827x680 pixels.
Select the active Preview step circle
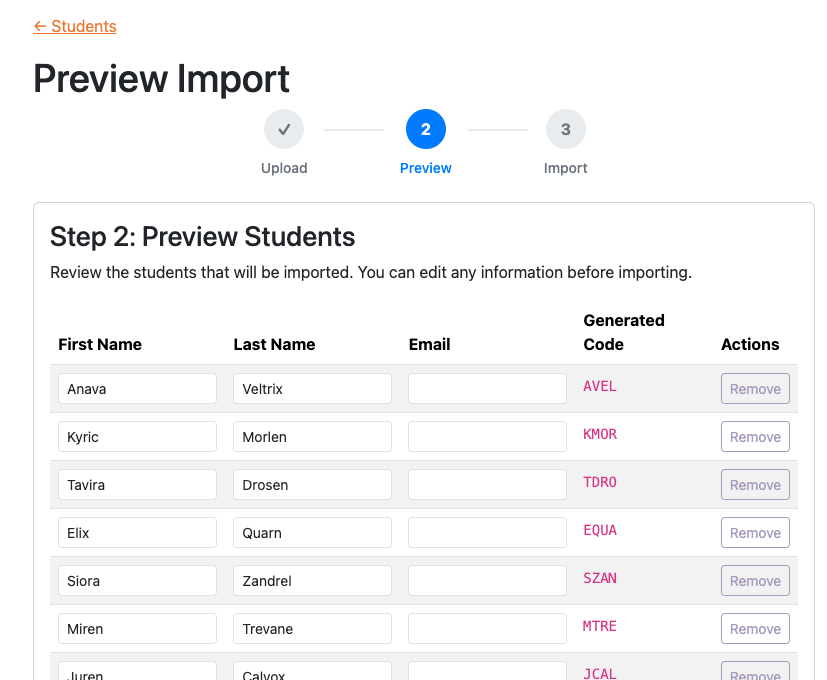pyautogui.click(x=425, y=129)
